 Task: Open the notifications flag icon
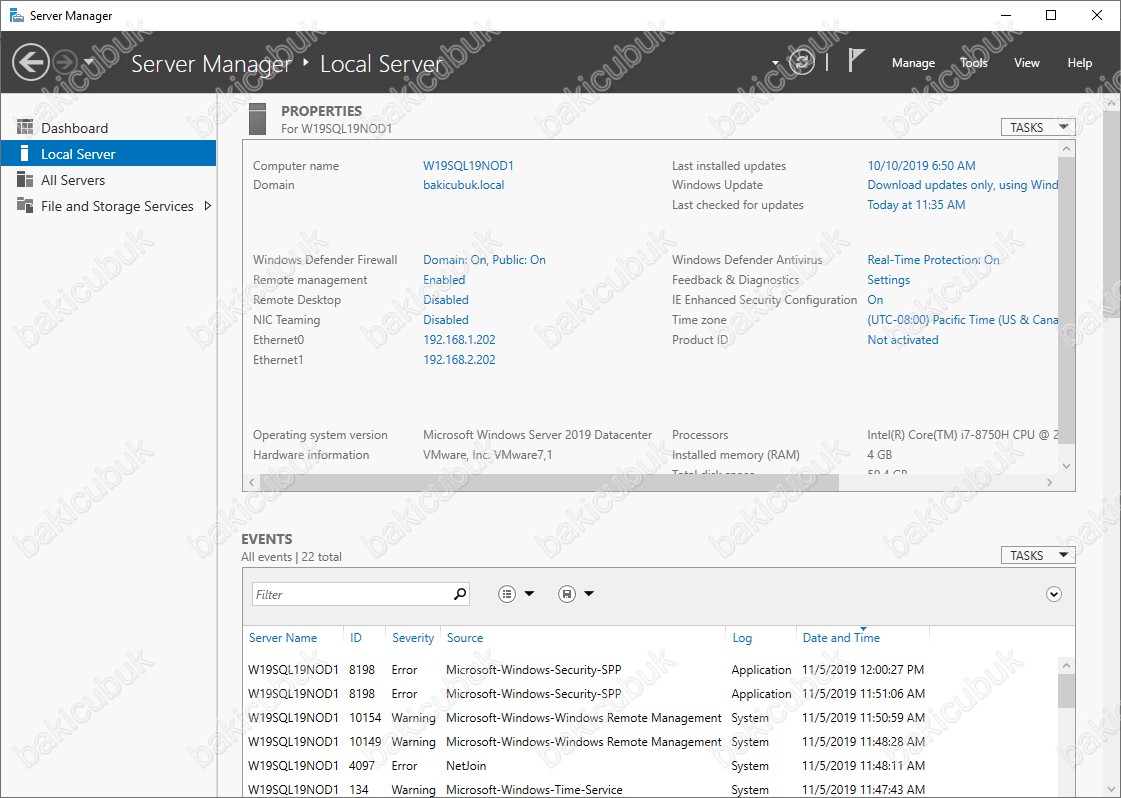pos(856,61)
